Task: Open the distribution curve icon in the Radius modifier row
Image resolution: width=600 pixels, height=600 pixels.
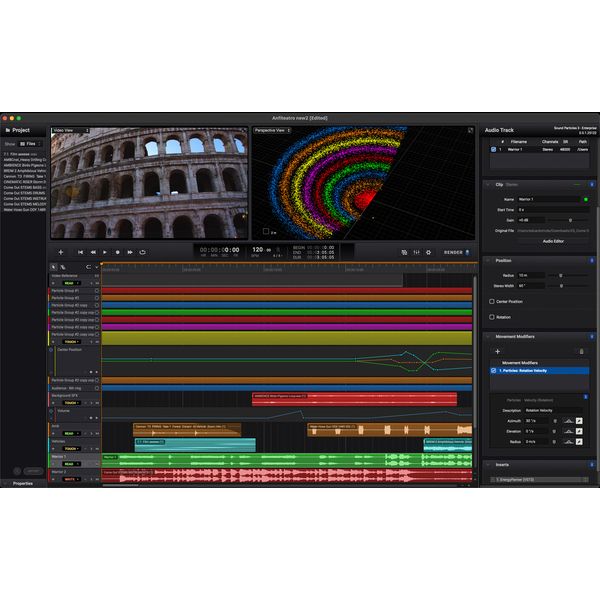Action: pyautogui.click(x=568, y=442)
